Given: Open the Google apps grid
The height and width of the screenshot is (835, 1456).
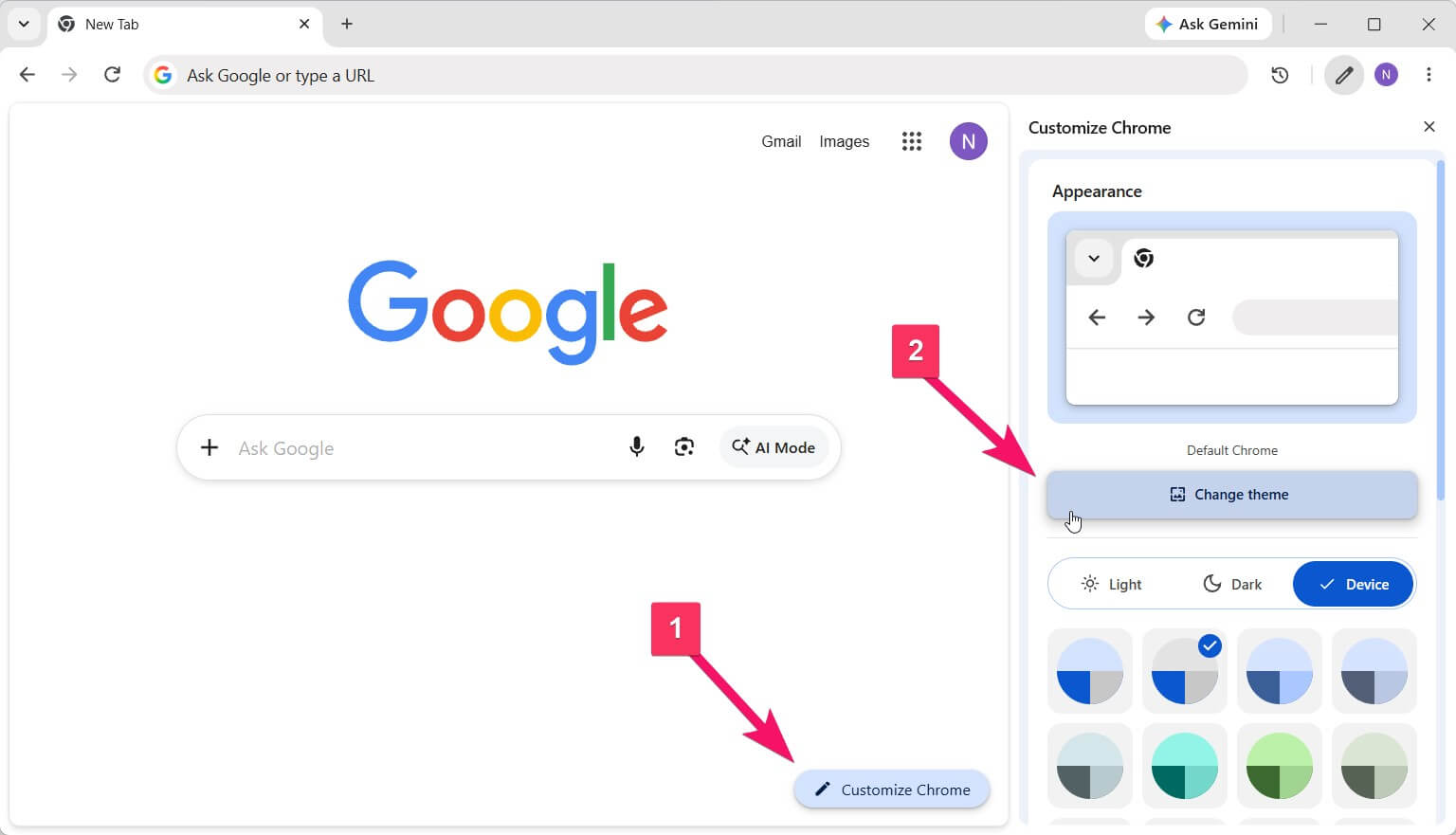Looking at the screenshot, I should click(912, 141).
